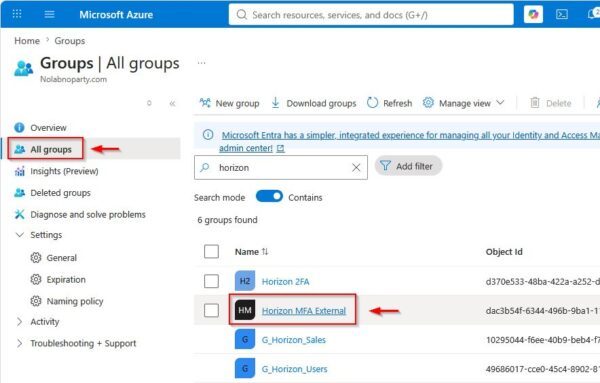Viewport: 600px width, 383px height.
Task: Click object id starting 10295044
Action: (x=542, y=340)
